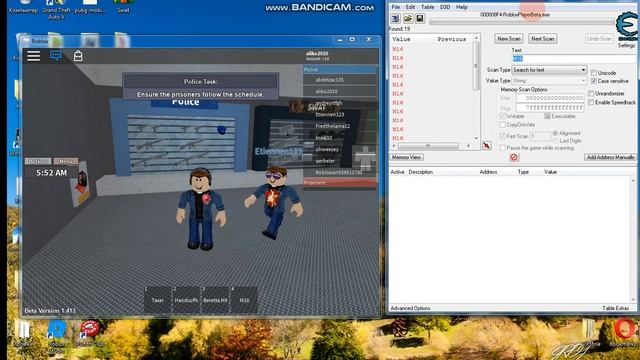Click the Start address field

point(550,98)
